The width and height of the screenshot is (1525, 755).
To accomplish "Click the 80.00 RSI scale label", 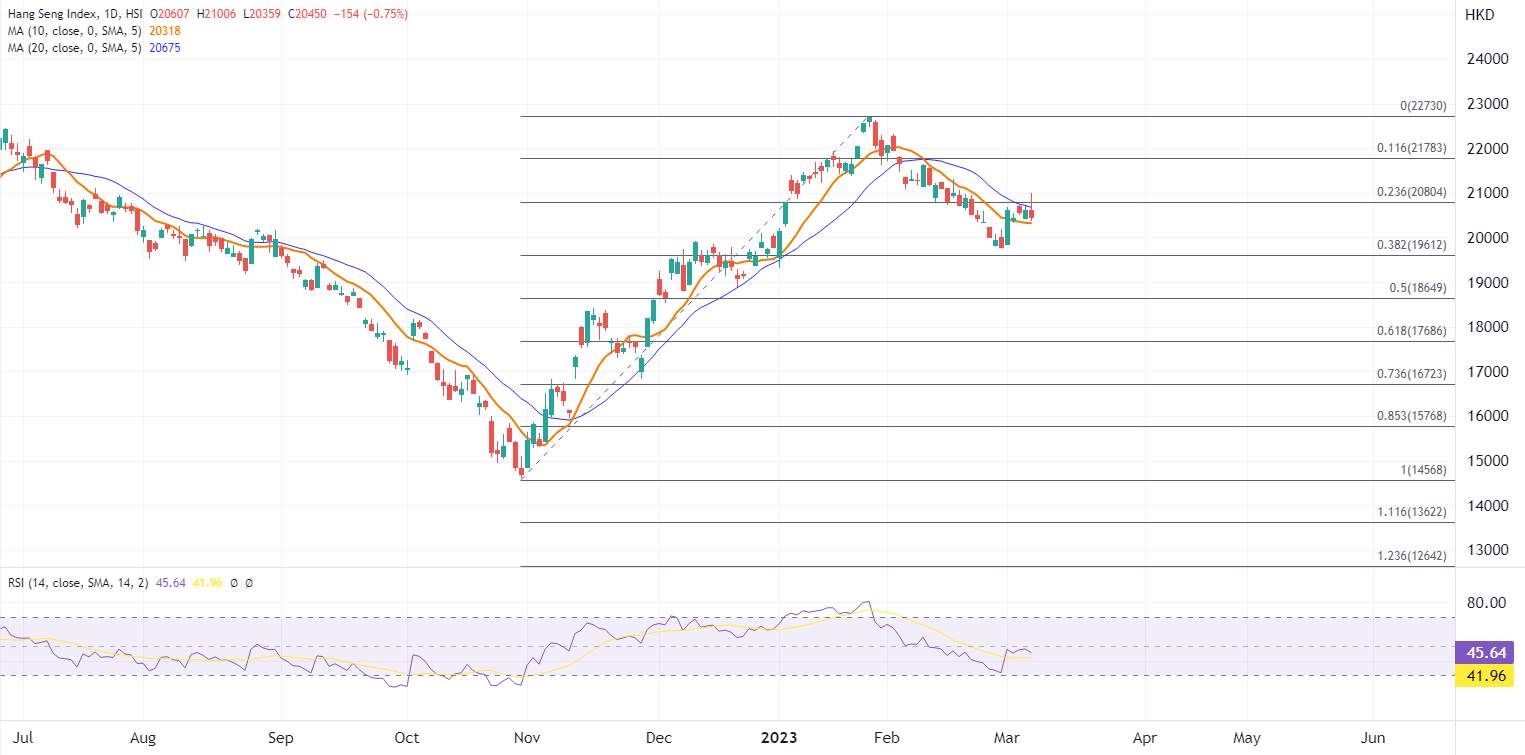I will click(1486, 602).
